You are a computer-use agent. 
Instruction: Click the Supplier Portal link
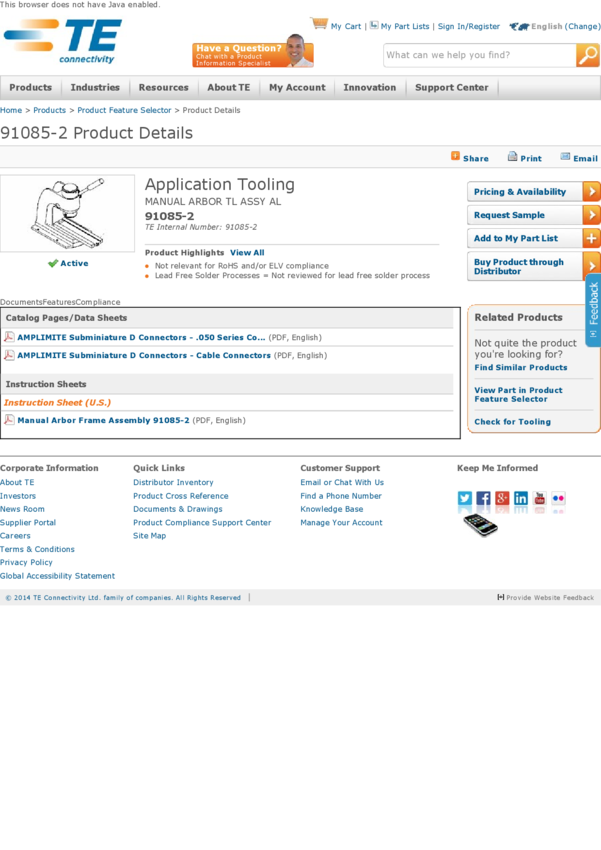pos(28,522)
